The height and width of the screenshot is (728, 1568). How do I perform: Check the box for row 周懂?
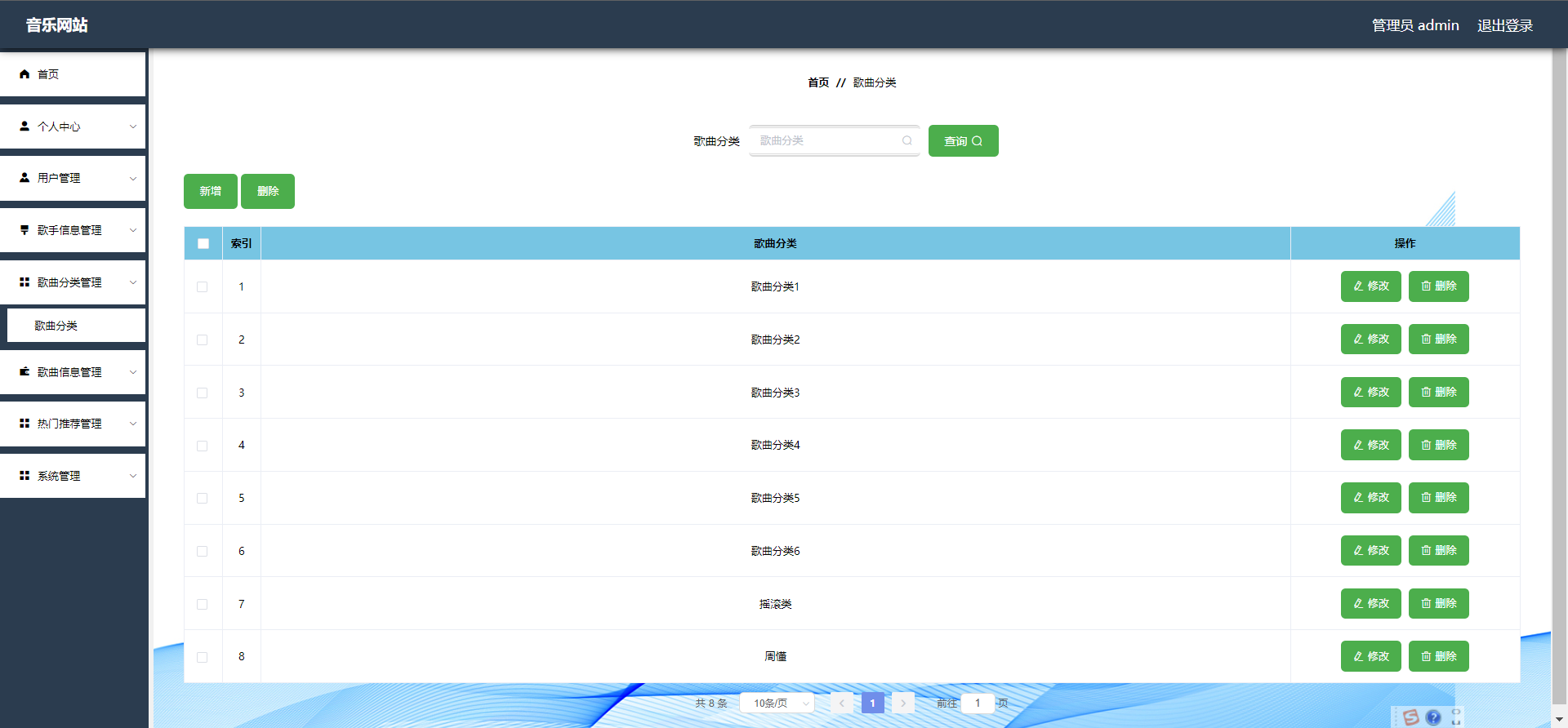[x=203, y=658]
